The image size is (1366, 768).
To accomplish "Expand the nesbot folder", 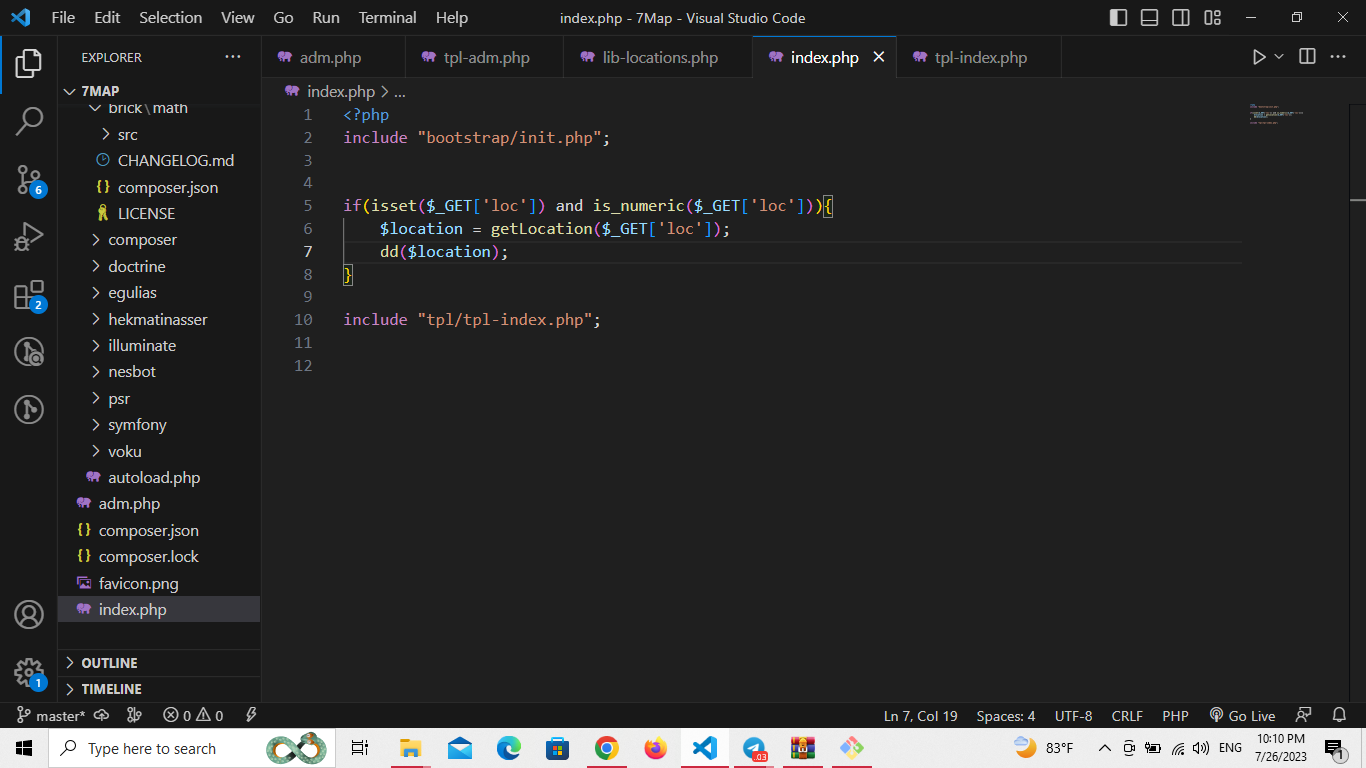I will [159, 371].
